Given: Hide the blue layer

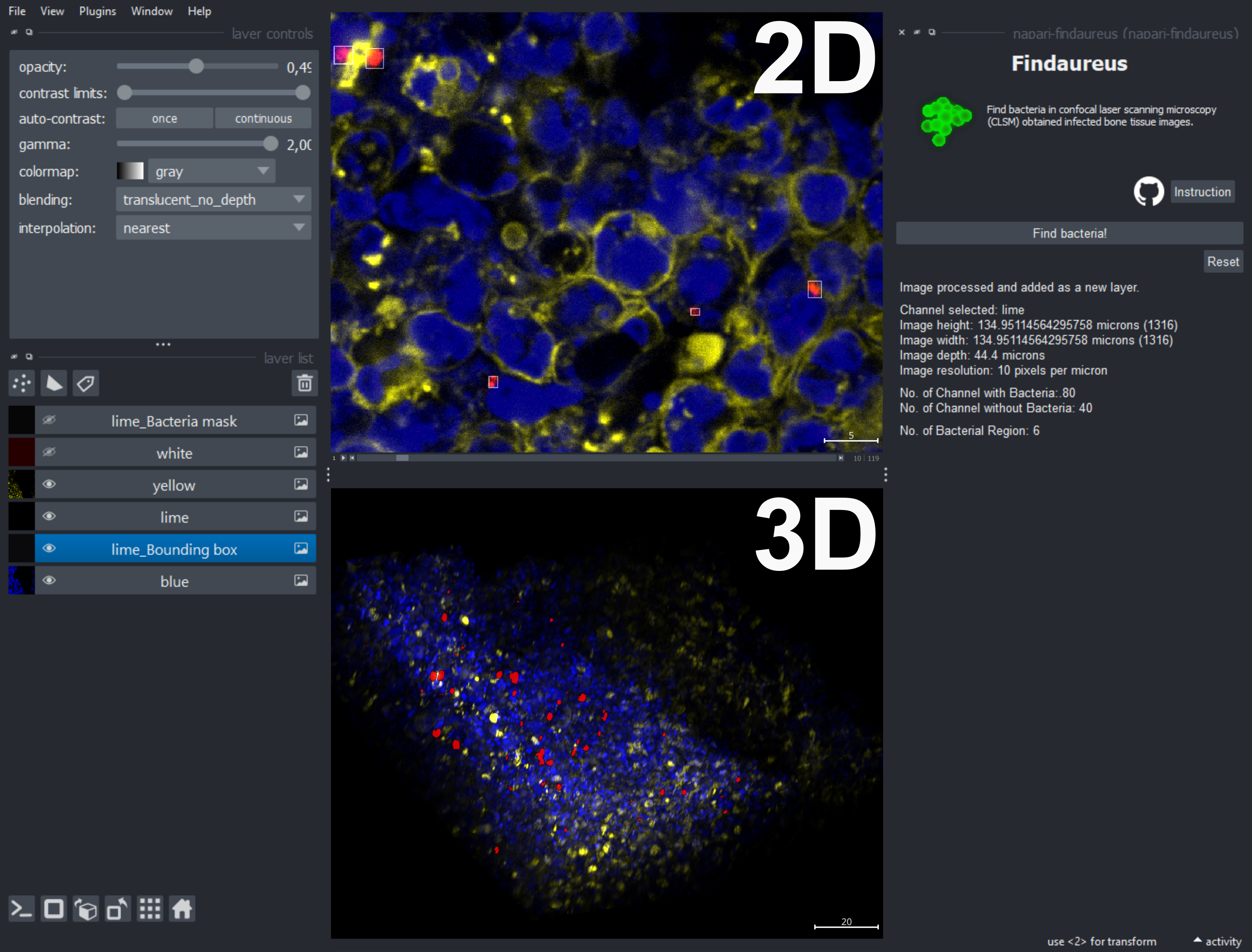Looking at the screenshot, I should 49,580.
